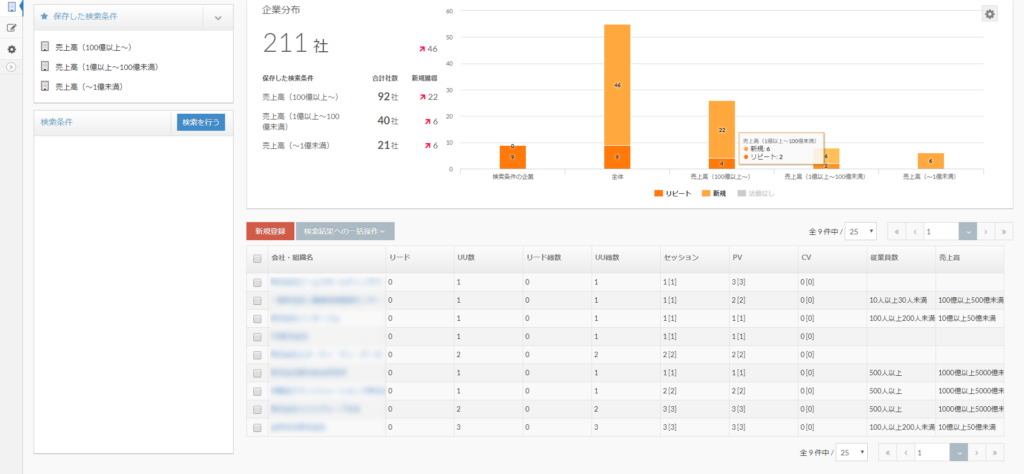1024x474 pixels.
Task: Open the top 25 per-page dropdown
Action: coord(861,231)
